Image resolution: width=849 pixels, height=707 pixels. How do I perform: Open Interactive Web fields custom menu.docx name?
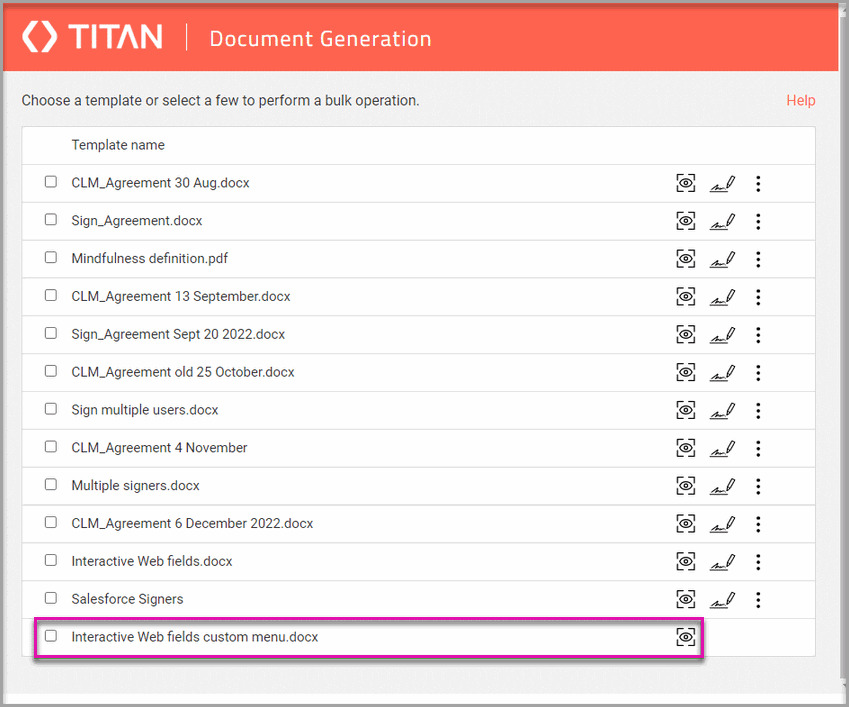tap(194, 637)
